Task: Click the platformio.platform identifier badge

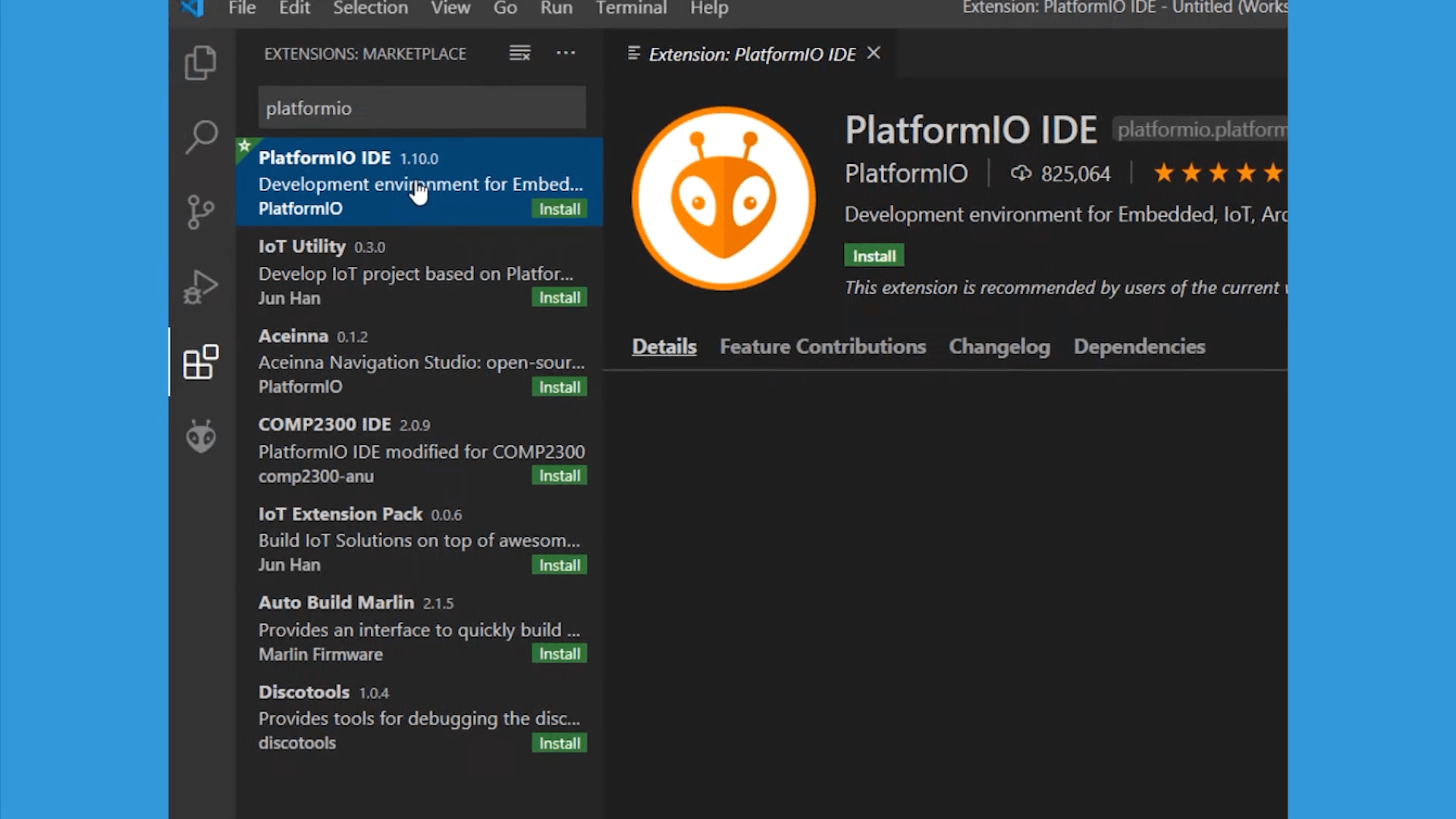Action: coord(1200,130)
